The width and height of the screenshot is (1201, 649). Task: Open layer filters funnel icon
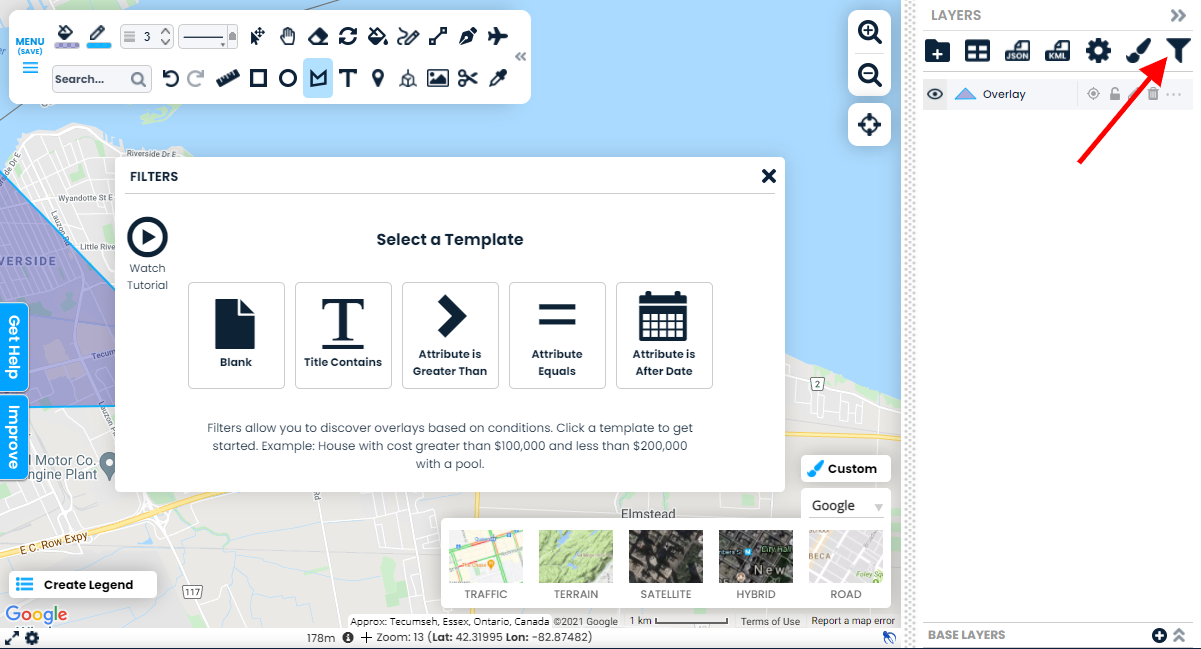pyautogui.click(x=1180, y=51)
